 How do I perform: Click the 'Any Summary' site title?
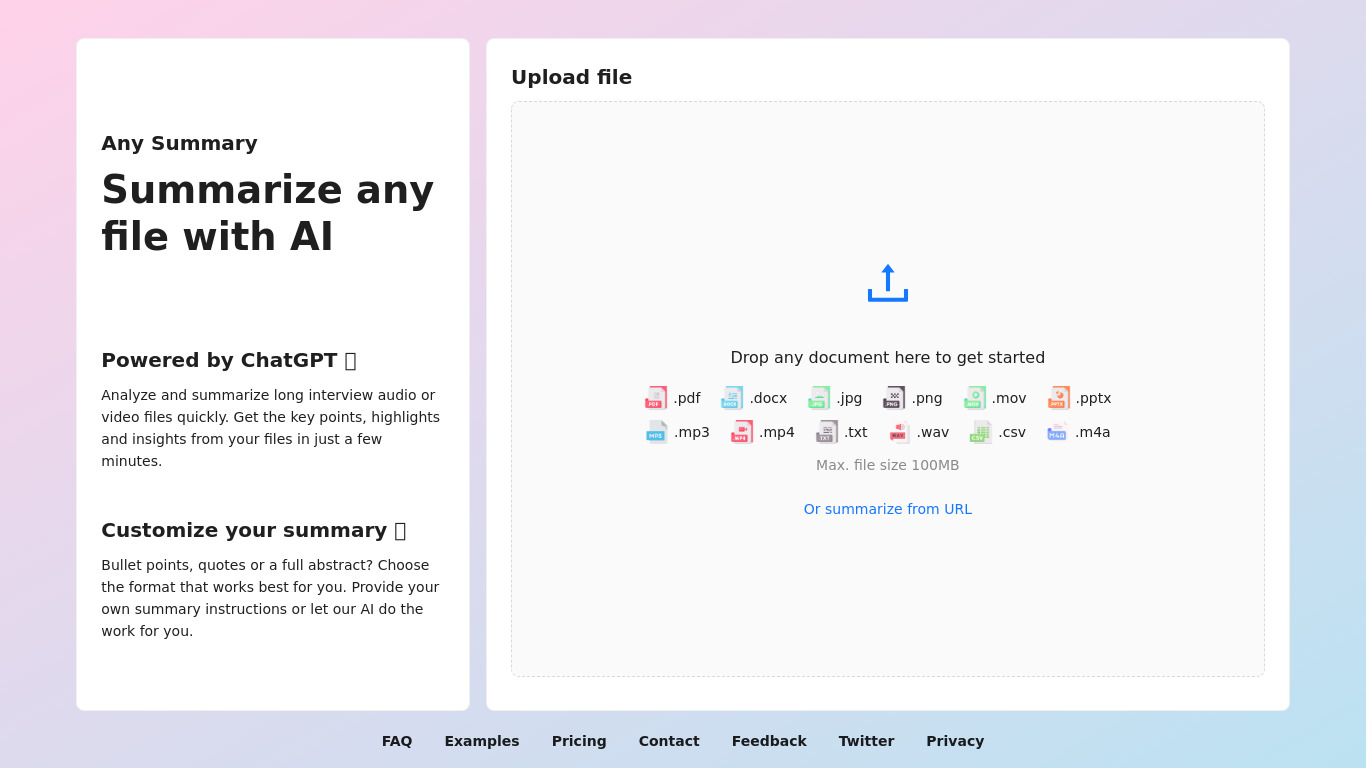point(179,143)
